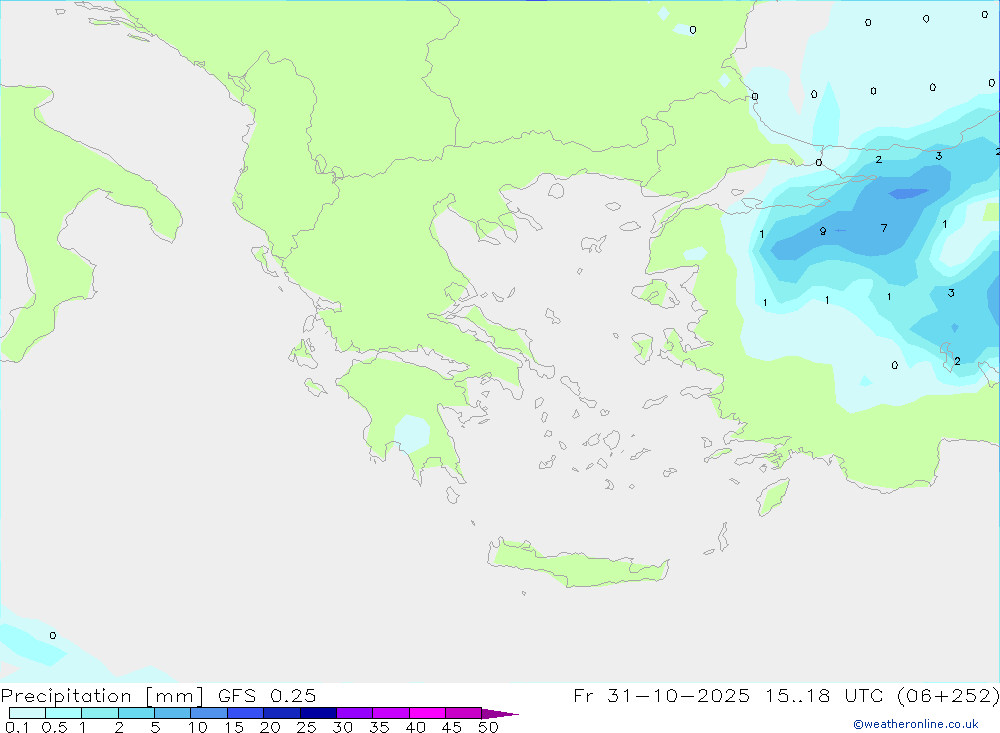Click the legend label '25'

click(306, 727)
